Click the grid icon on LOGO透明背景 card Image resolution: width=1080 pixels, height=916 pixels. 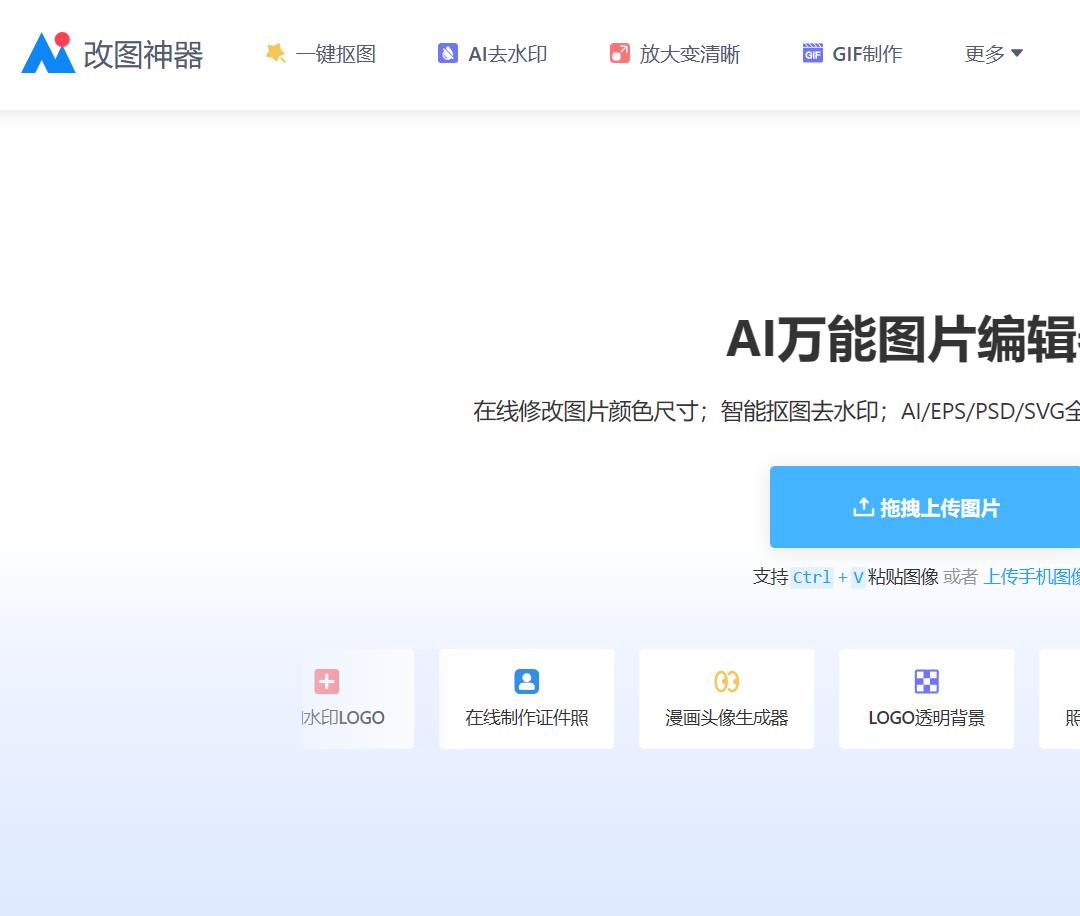pyautogui.click(x=927, y=681)
